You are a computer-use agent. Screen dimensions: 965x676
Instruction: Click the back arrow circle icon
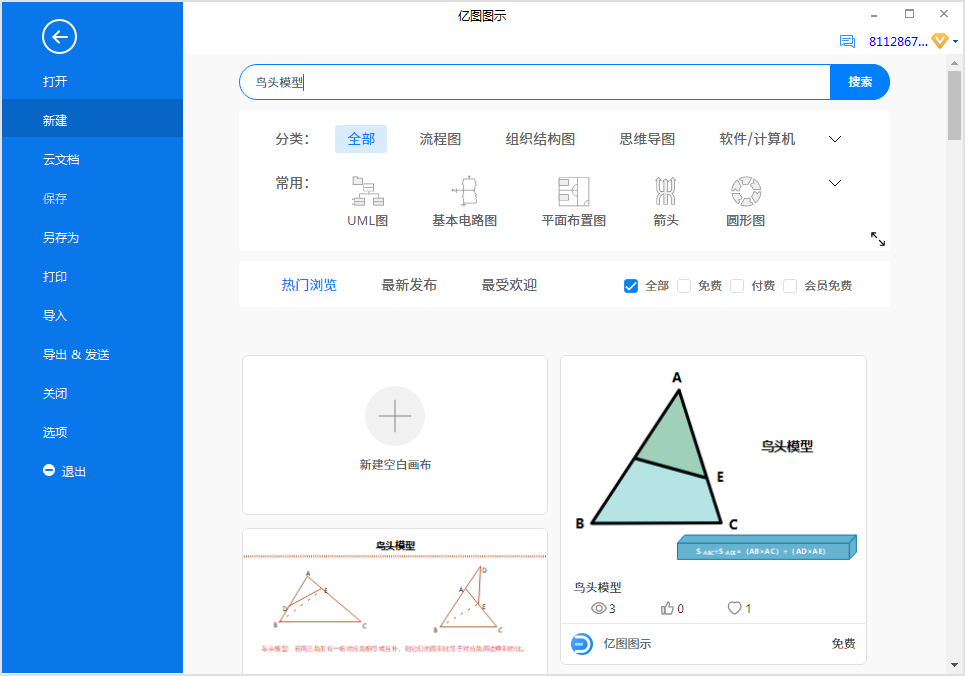click(59, 37)
